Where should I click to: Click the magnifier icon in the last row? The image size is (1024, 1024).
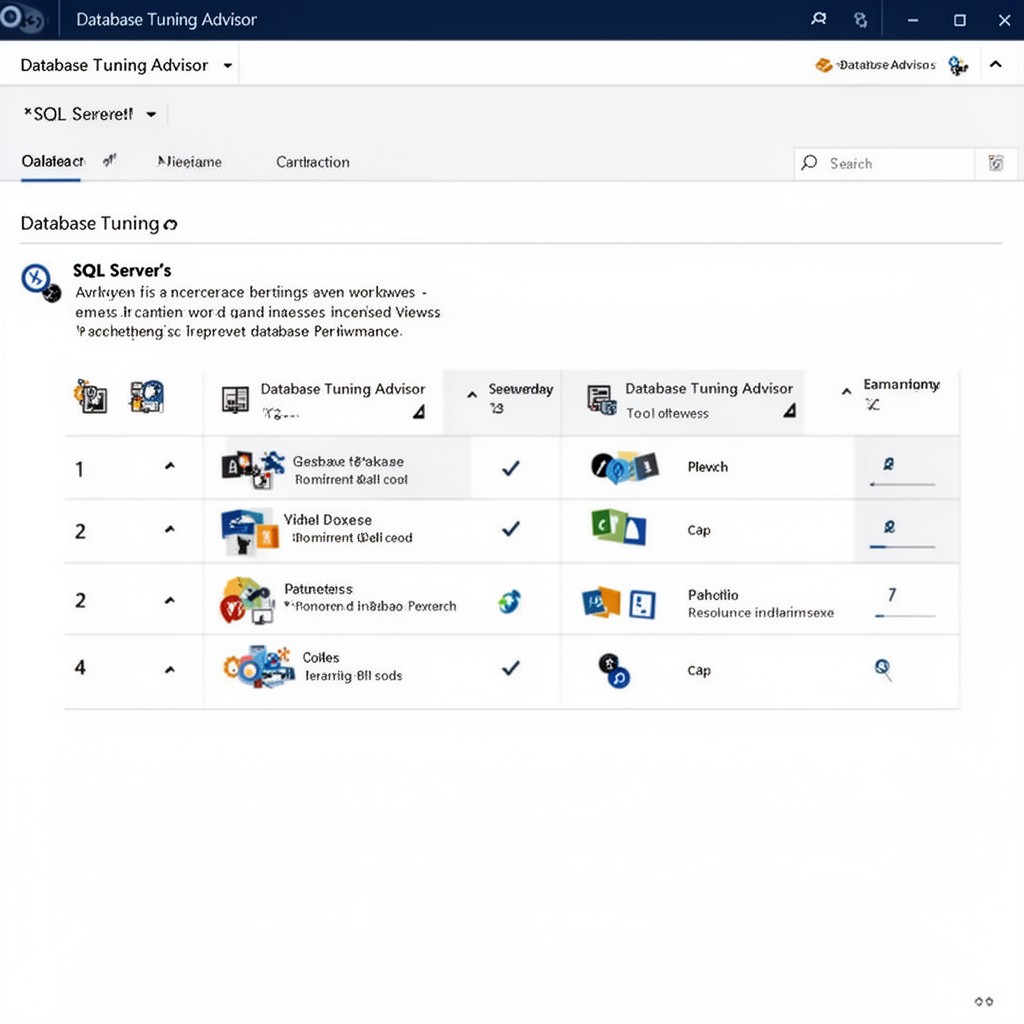click(x=883, y=669)
